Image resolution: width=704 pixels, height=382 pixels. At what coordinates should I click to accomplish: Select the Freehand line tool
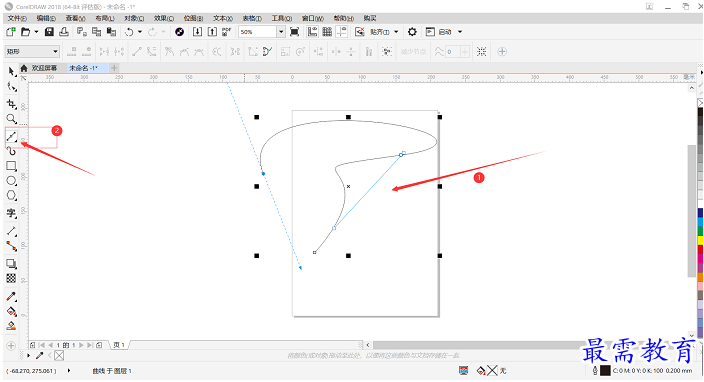pos(11,136)
